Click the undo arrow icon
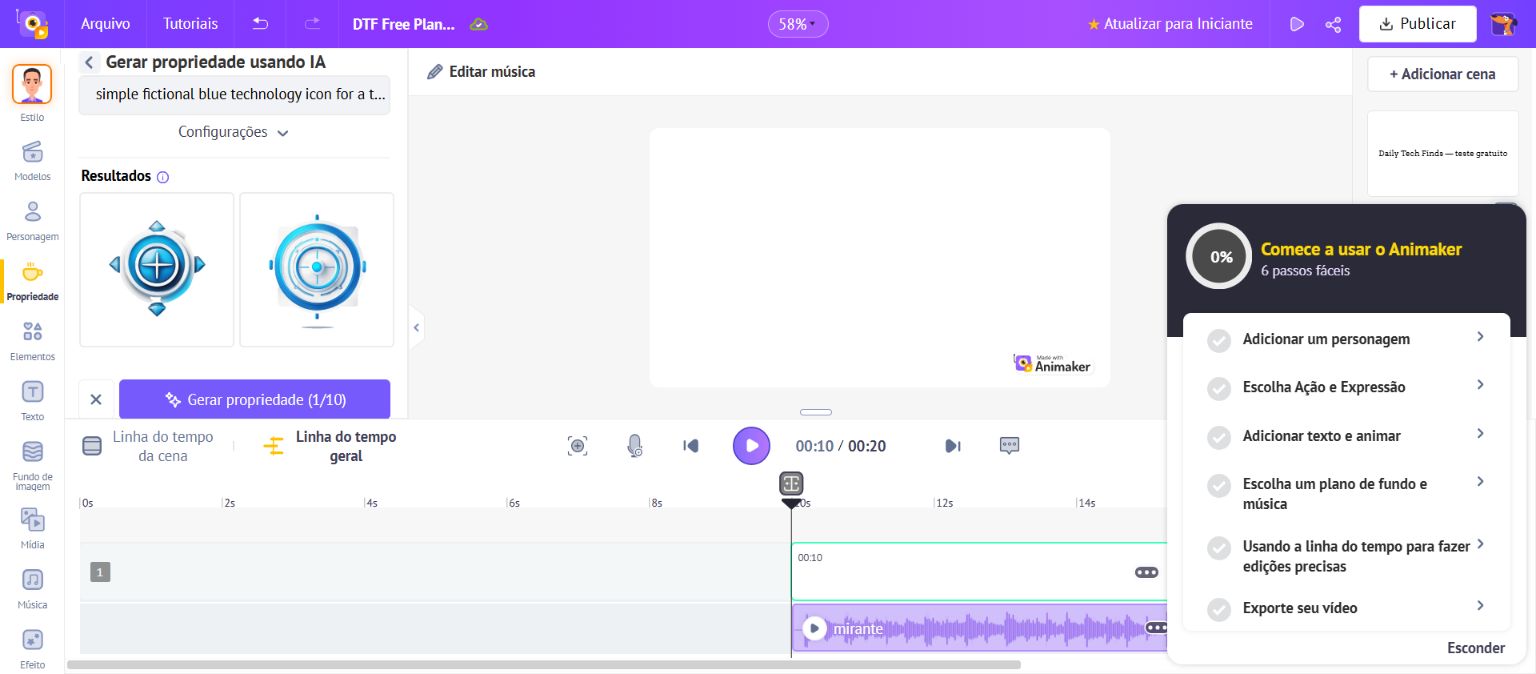Image resolution: width=1536 pixels, height=674 pixels. click(260, 24)
